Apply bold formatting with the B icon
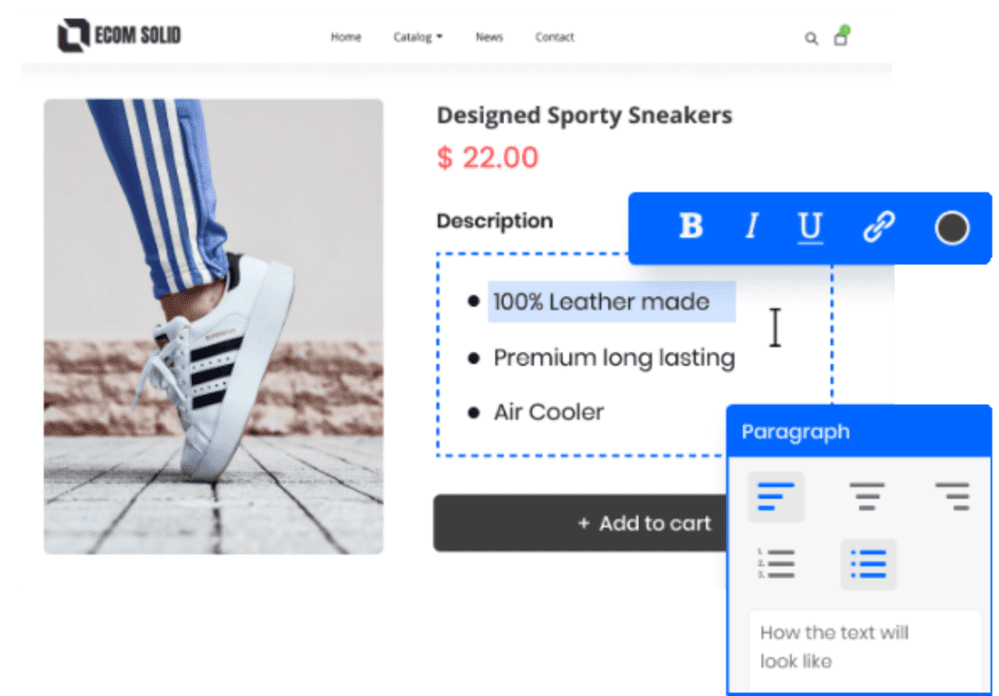Viewport: 999px width, 696px height. [x=691, y=226]
